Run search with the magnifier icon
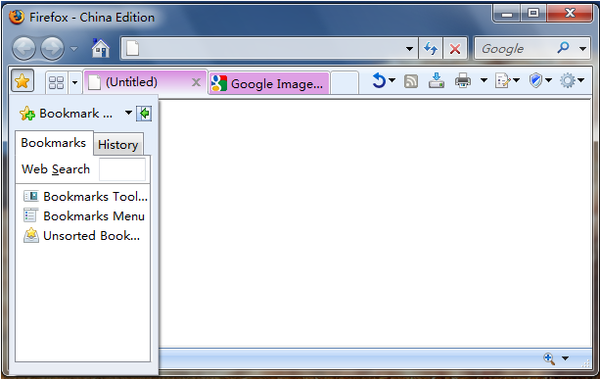The height and width of the screenshot is (379, 600). (563, 48)
